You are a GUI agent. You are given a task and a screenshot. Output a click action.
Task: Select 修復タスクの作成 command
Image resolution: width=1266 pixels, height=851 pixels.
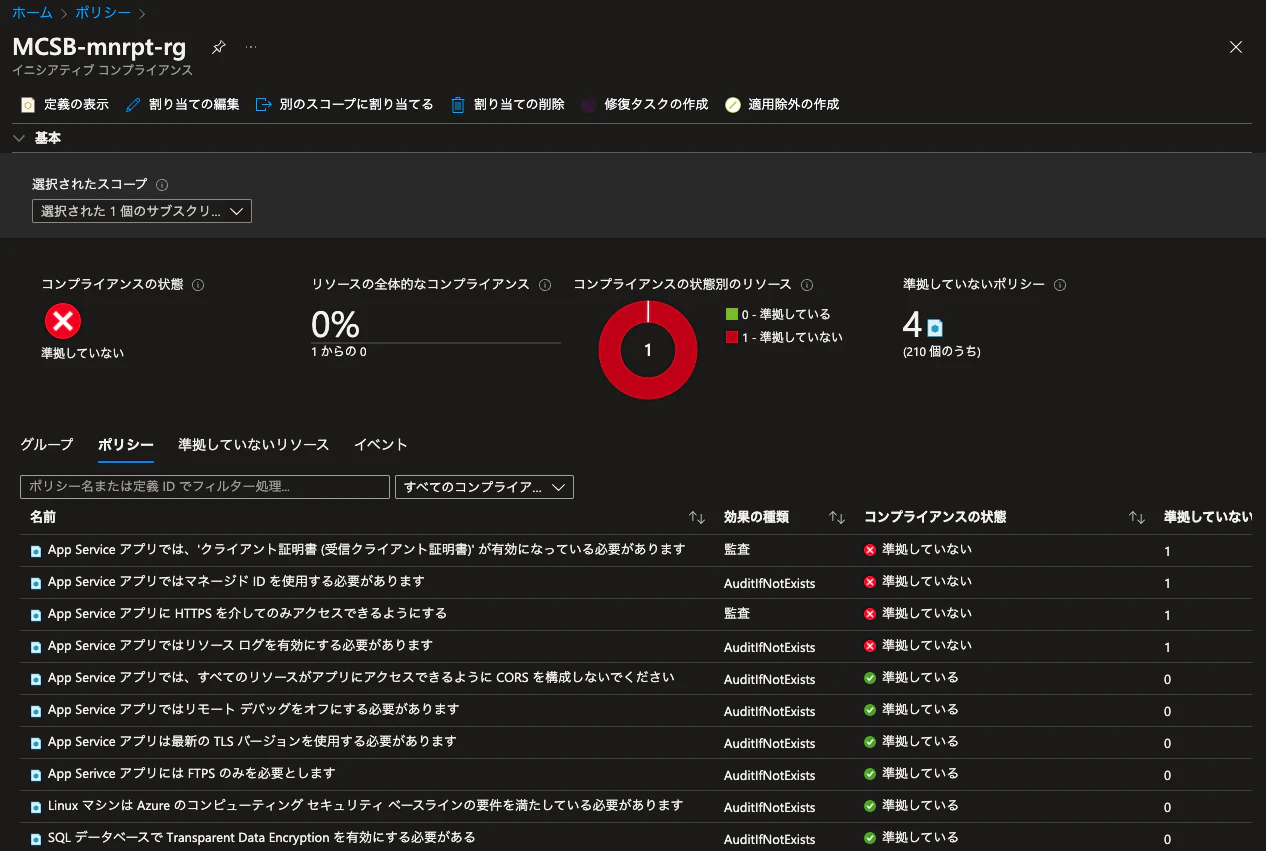coord(644,104)
